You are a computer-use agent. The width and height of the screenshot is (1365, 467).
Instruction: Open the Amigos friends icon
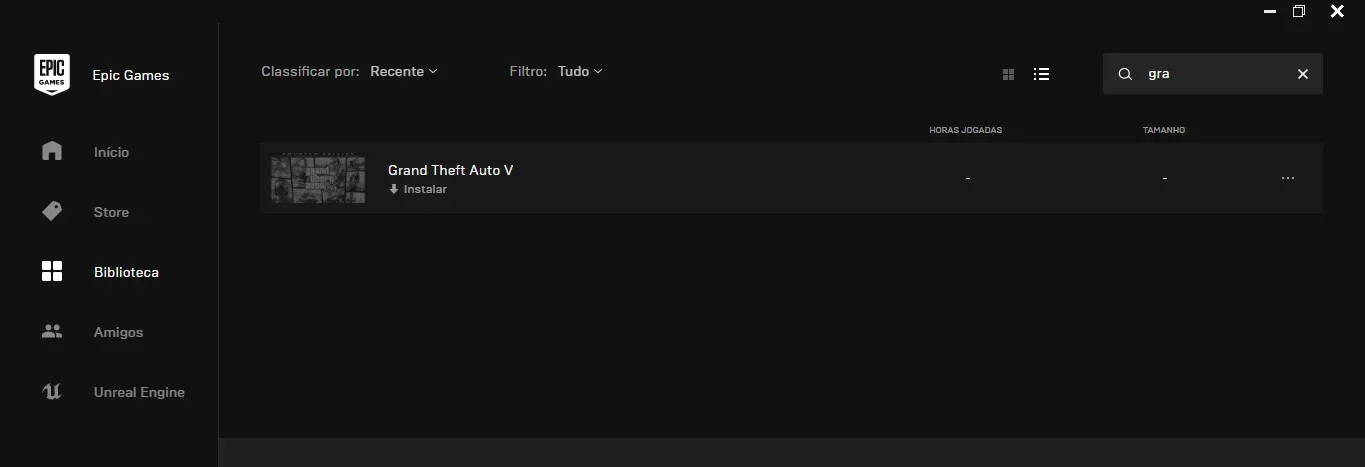tap(52, 331)
